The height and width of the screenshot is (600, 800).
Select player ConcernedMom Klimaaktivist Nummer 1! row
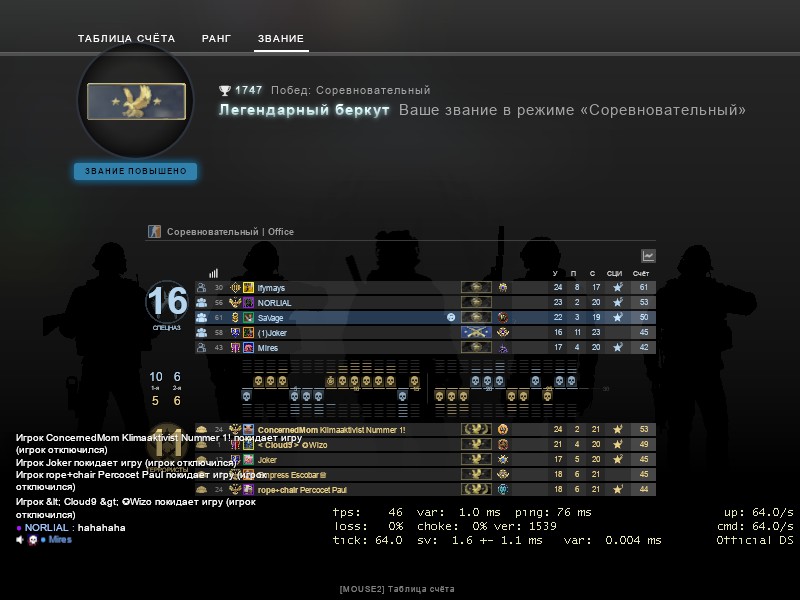pyautogui.click(x=425, y=430)
